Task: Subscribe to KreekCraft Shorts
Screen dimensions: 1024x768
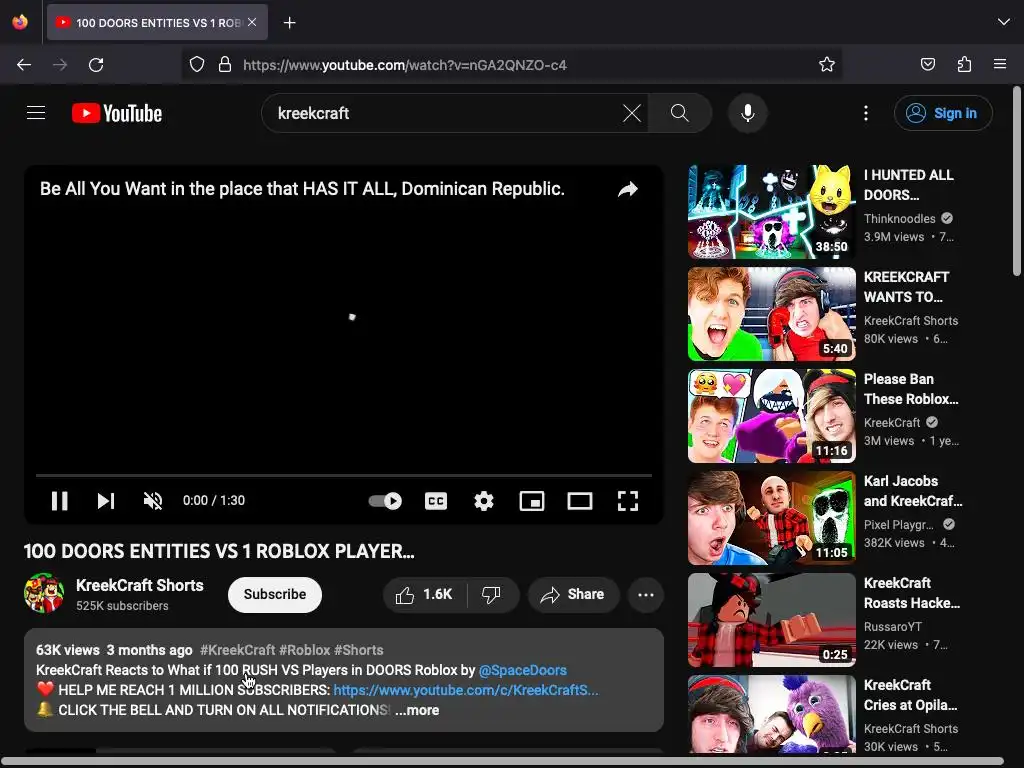Action: [x=275, y=594]
